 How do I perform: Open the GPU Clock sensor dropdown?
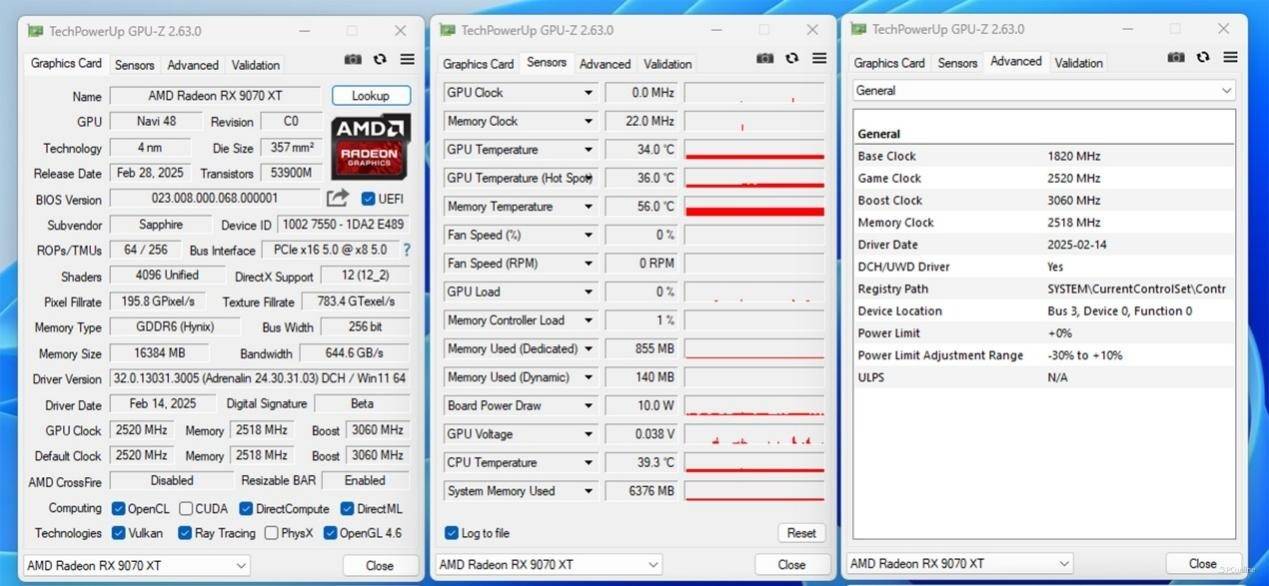click(588, 93)
